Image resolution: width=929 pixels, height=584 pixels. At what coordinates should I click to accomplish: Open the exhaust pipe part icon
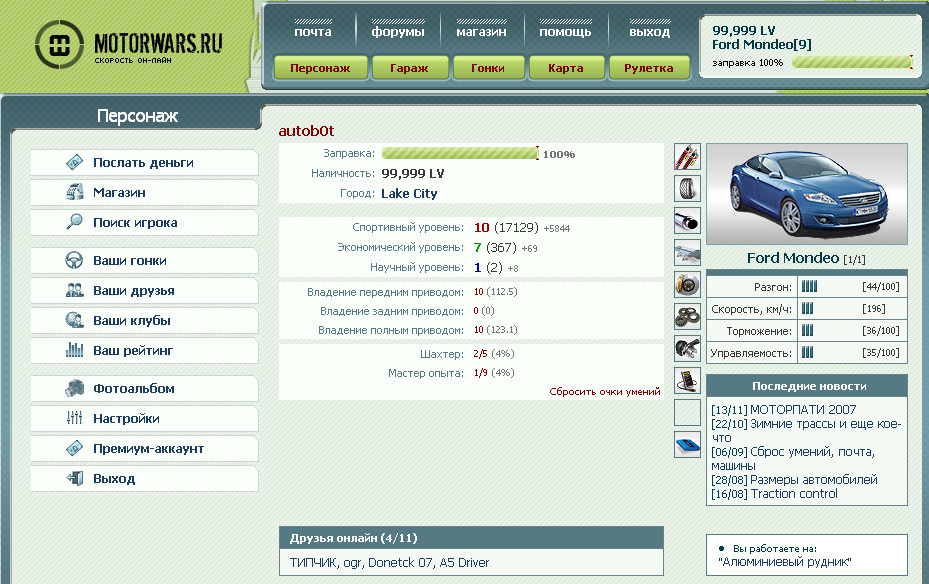coord(687,221)
